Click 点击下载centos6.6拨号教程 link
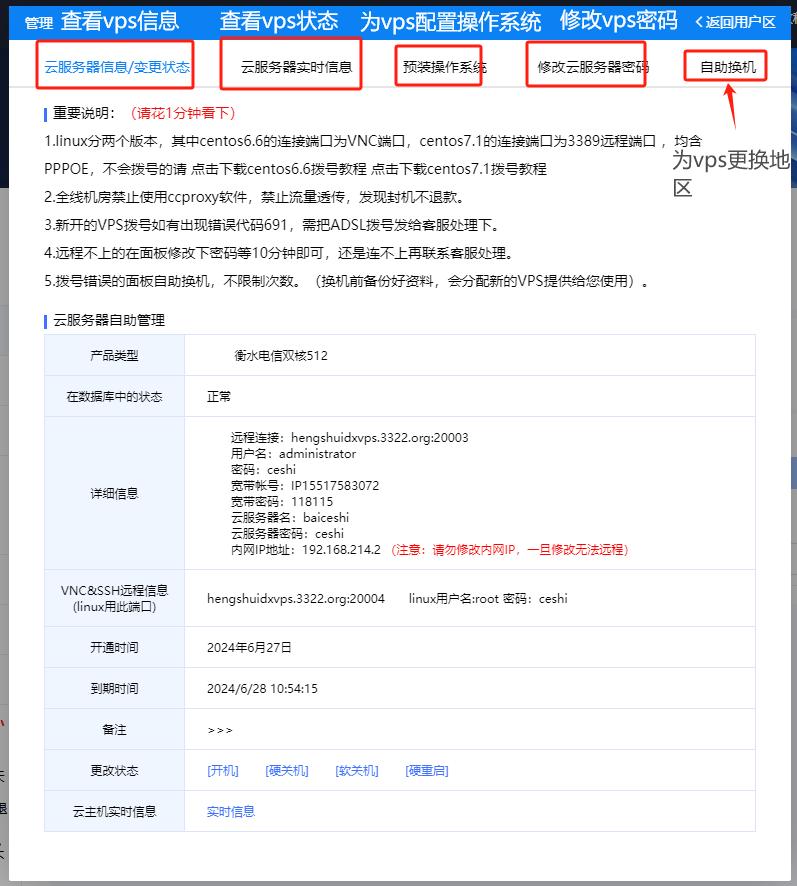The height and width of the screenshot is (886, 797). (279, 169)
